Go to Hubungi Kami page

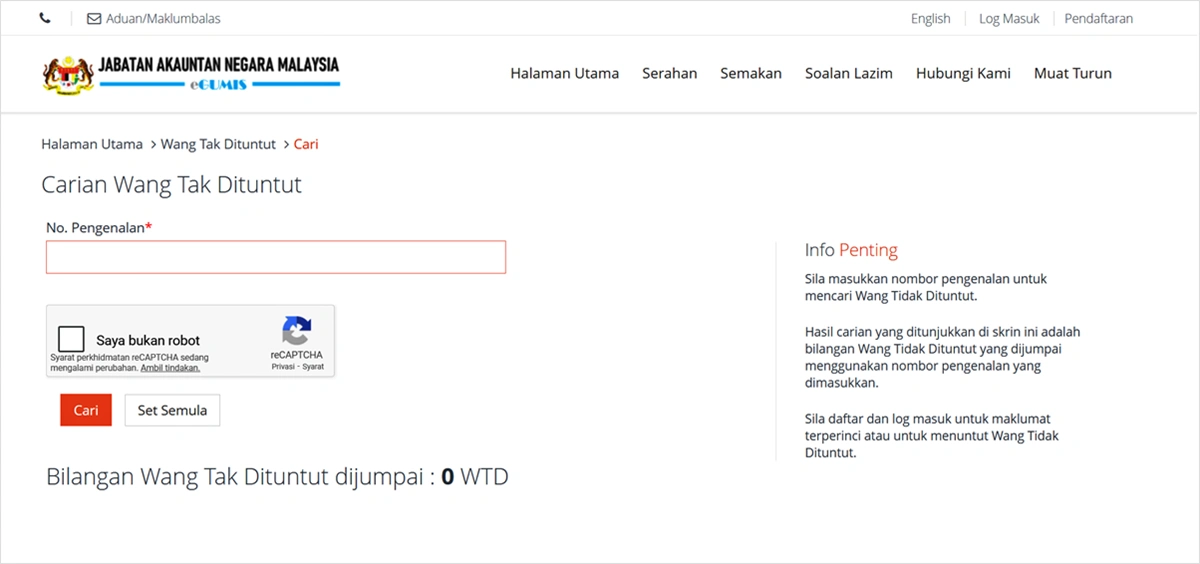pyautogui.click(x=963, y=73)
